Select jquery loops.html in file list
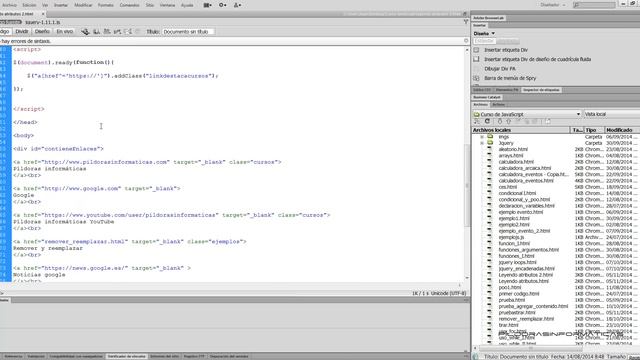This screenshot has height=360, width=640. click(518, 262)
